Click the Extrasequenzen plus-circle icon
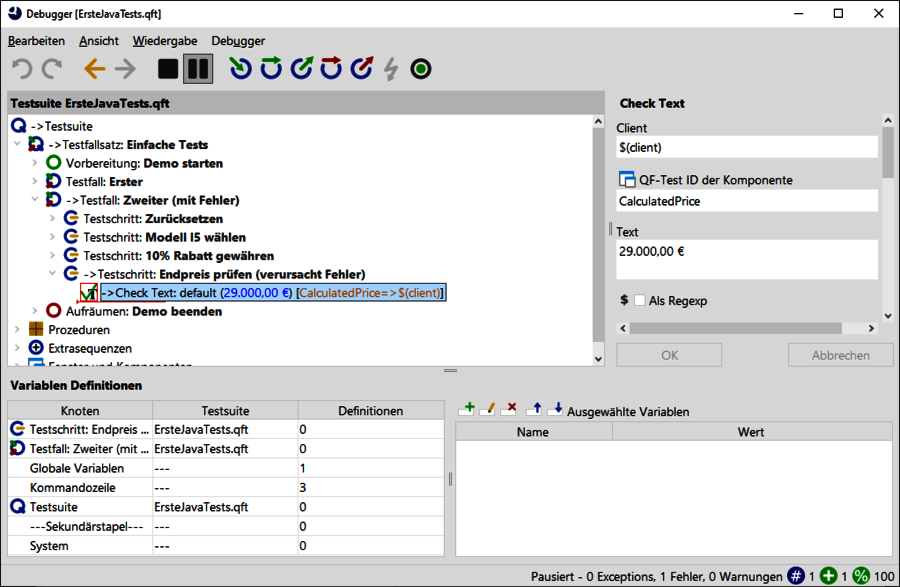 [x=36, y=348]
